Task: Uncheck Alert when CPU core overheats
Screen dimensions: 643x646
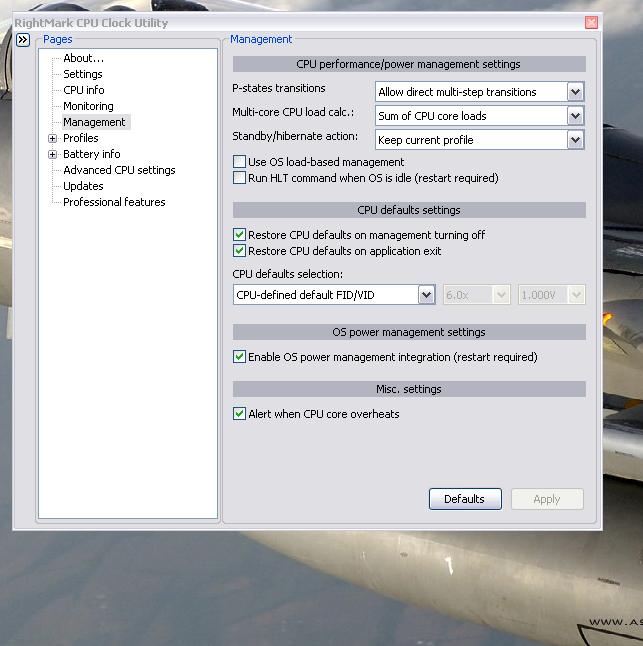Action: [239, 414]
